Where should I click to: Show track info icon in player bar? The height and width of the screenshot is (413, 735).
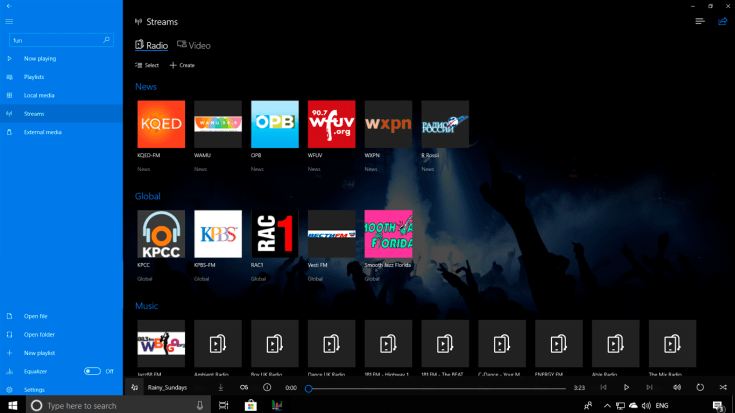pyautogui.click(x=267, y=387)
